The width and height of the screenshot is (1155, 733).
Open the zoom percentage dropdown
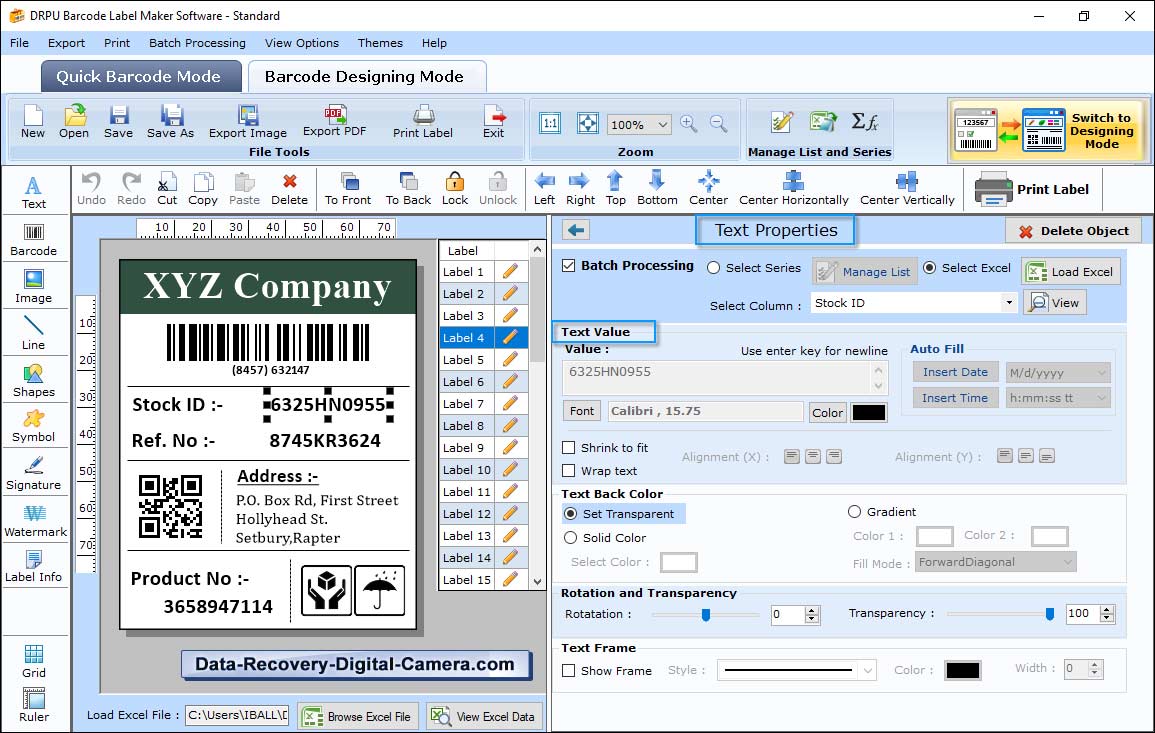pyautogui.click(x=662, y=124)
